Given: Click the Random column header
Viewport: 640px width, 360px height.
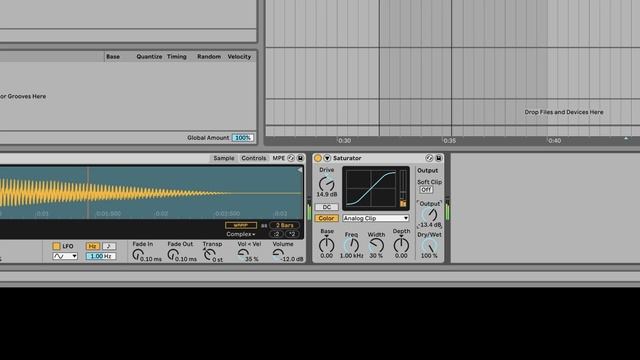Looking at the screenshot, I should (x=209, y=57).
